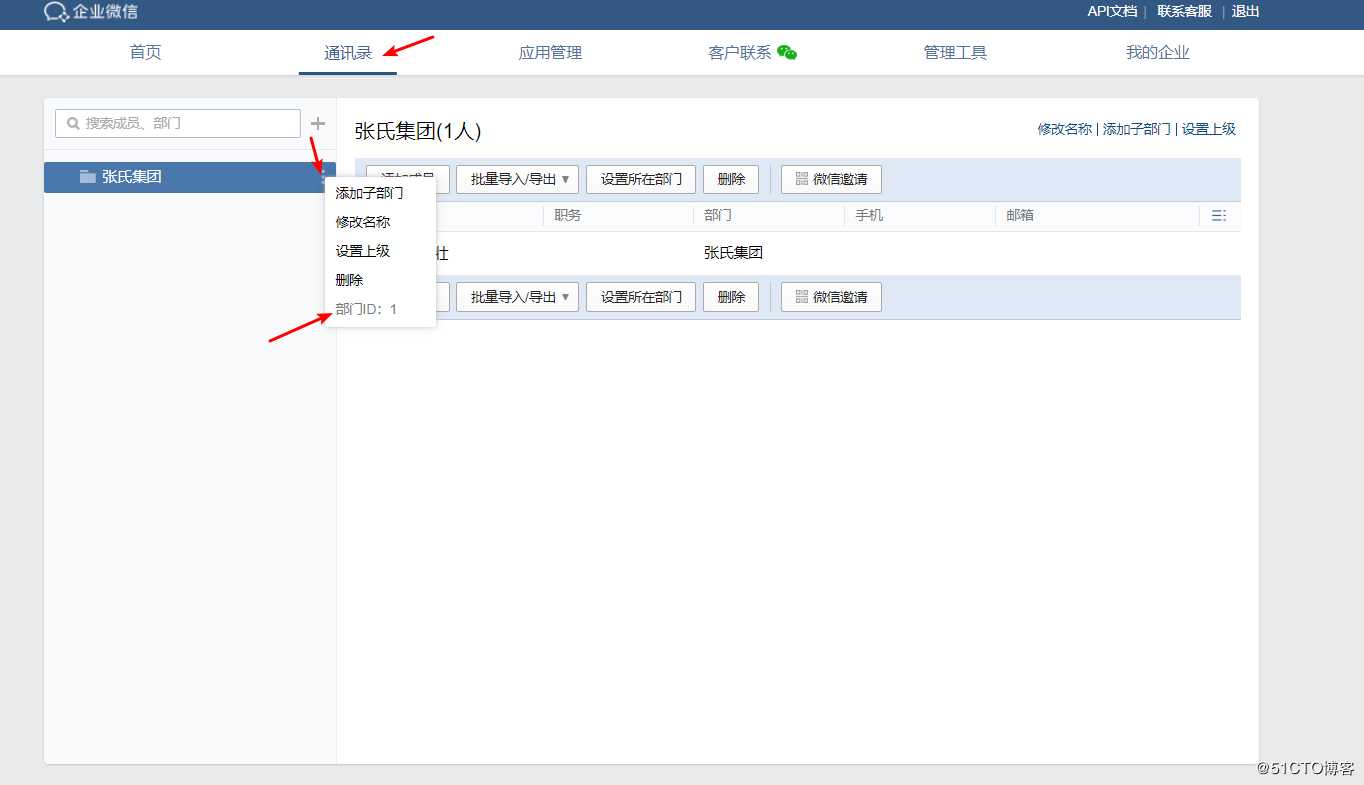Open the 应用管理 tab
This screenshot has width=1364, height=785.
click(x=550, y=52)
